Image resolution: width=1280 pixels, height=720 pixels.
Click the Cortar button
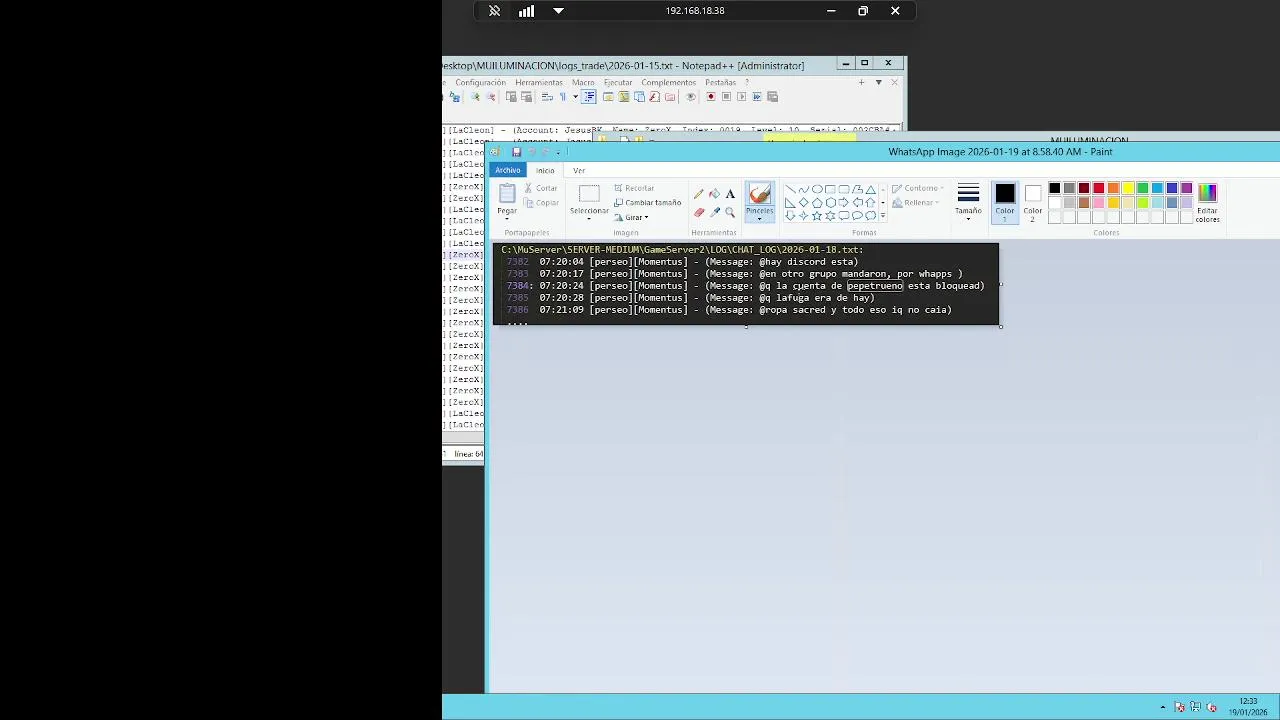coord(541,188)
